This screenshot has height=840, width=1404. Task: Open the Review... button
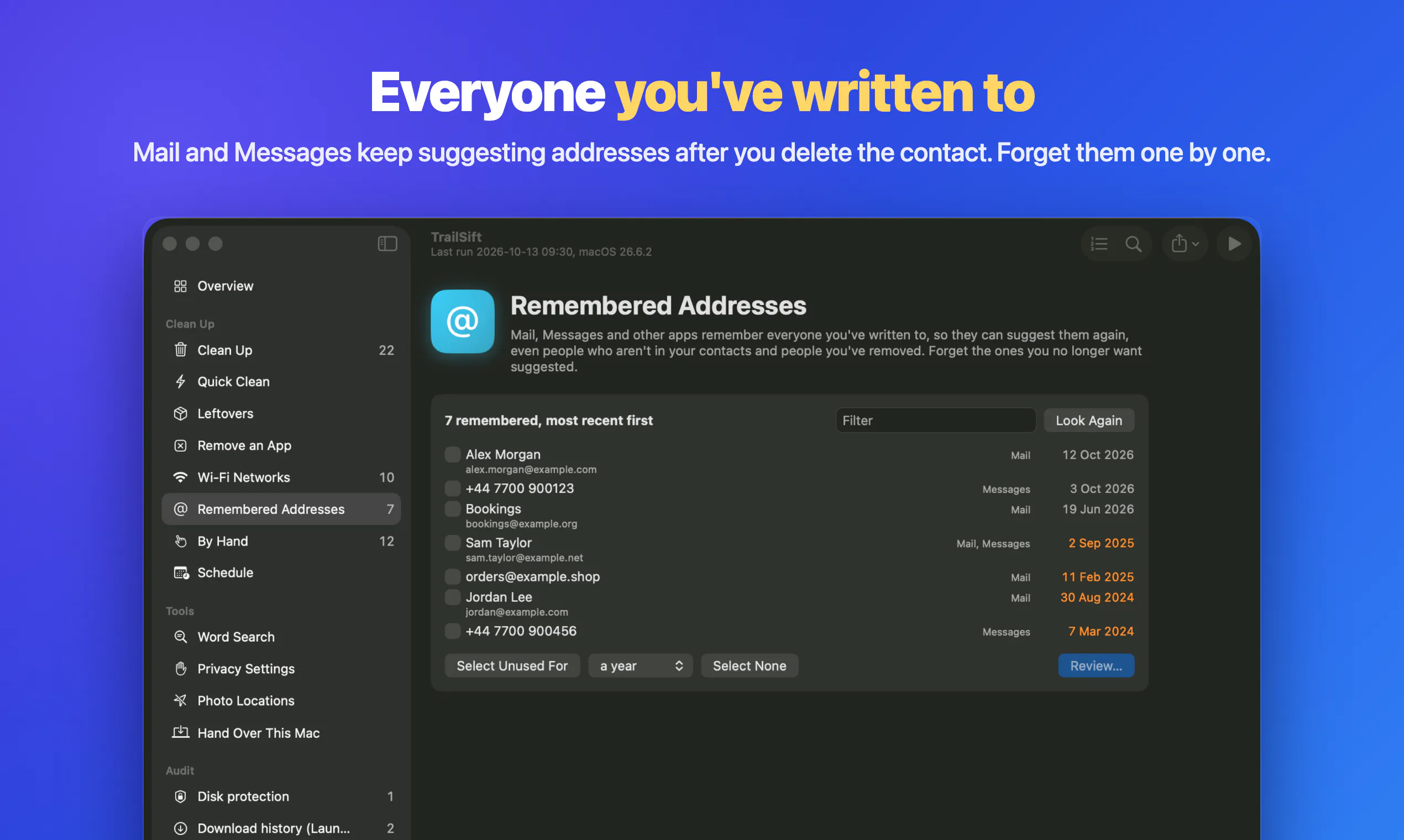click(1096, 666)
